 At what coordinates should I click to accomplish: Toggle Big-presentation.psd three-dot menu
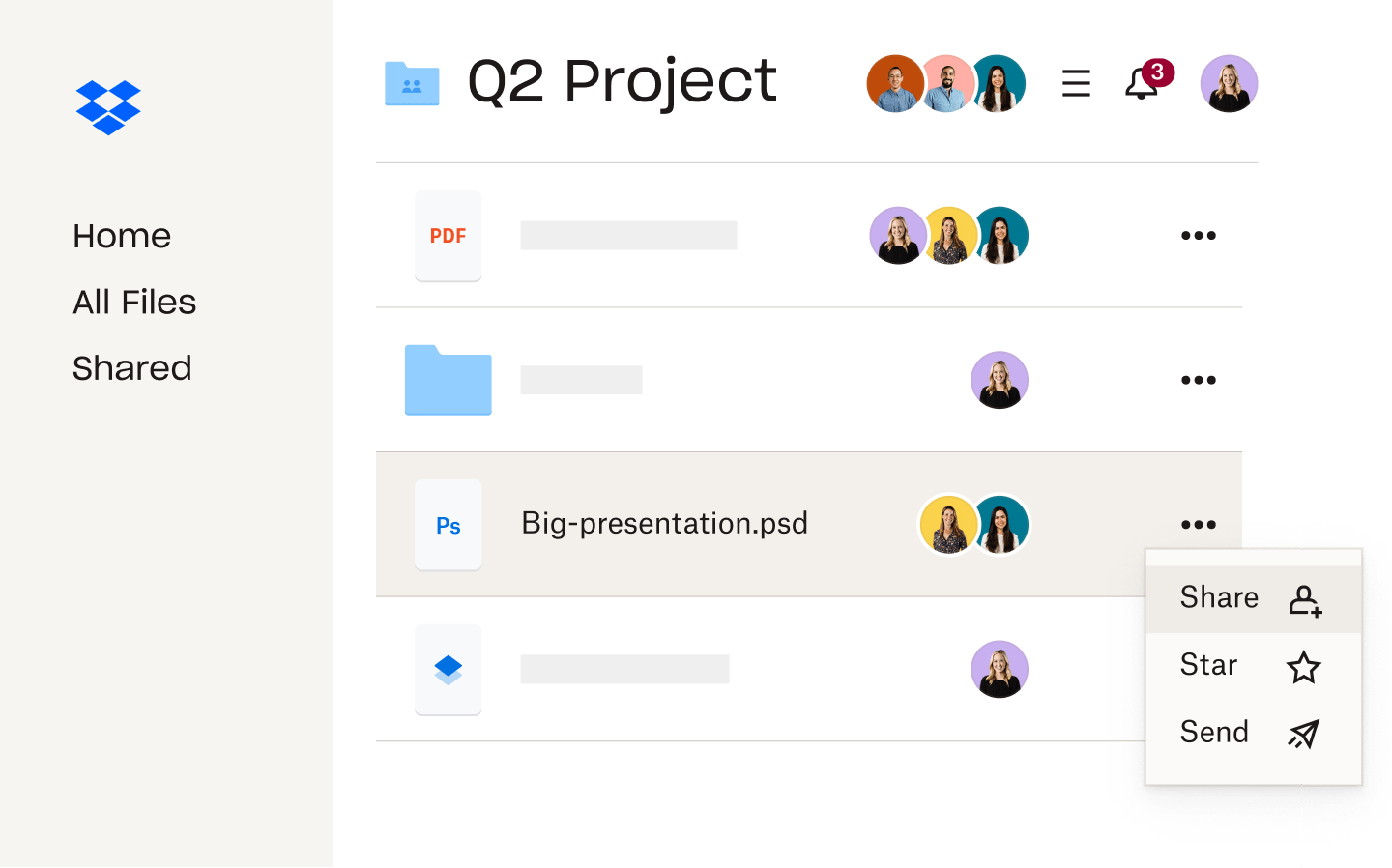[x=1198, y=525]
